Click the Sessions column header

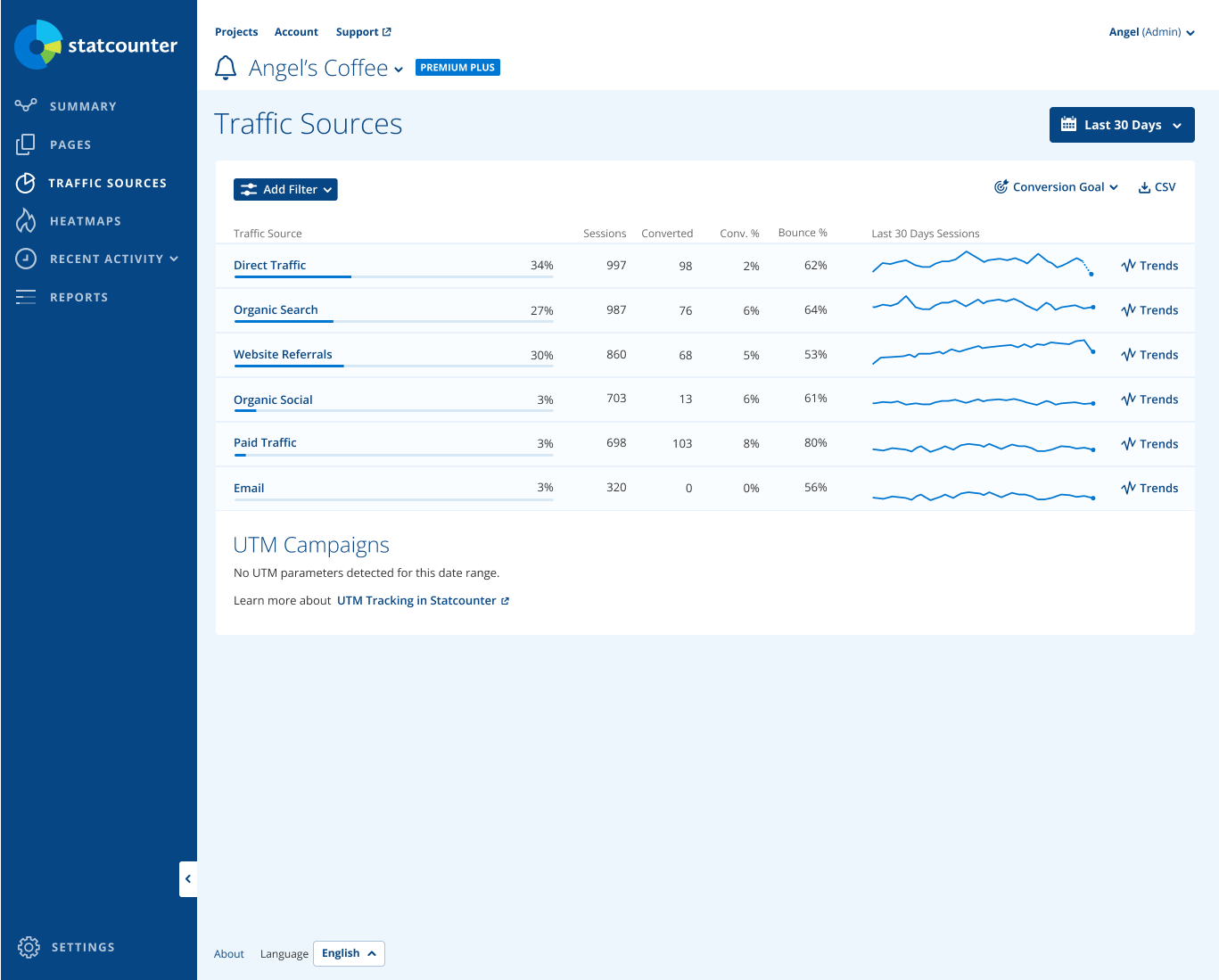point(605,234)
